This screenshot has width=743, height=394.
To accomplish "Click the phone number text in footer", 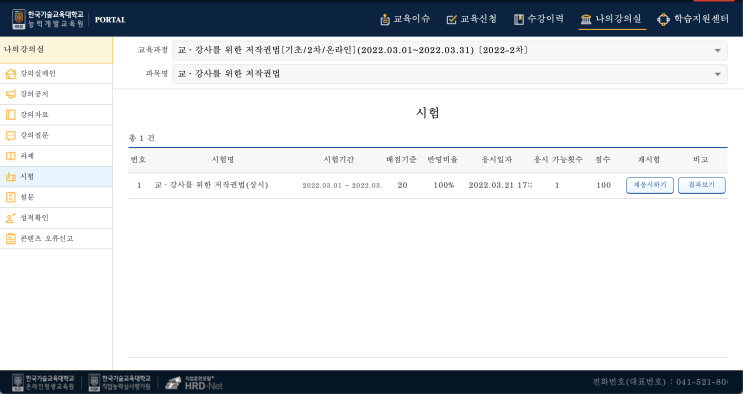I will click(660, 382).
